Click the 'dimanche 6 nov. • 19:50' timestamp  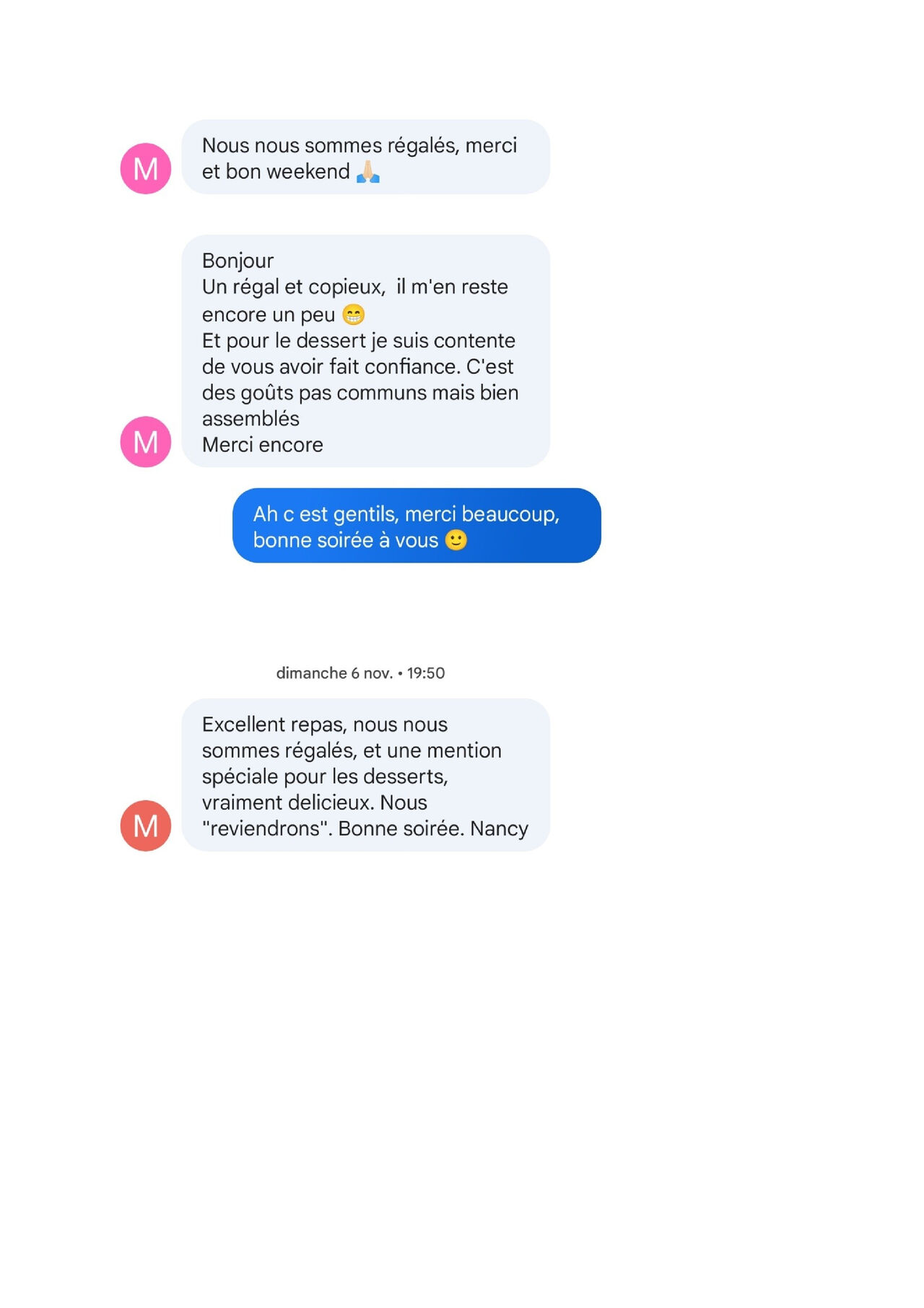coord(360,673)
